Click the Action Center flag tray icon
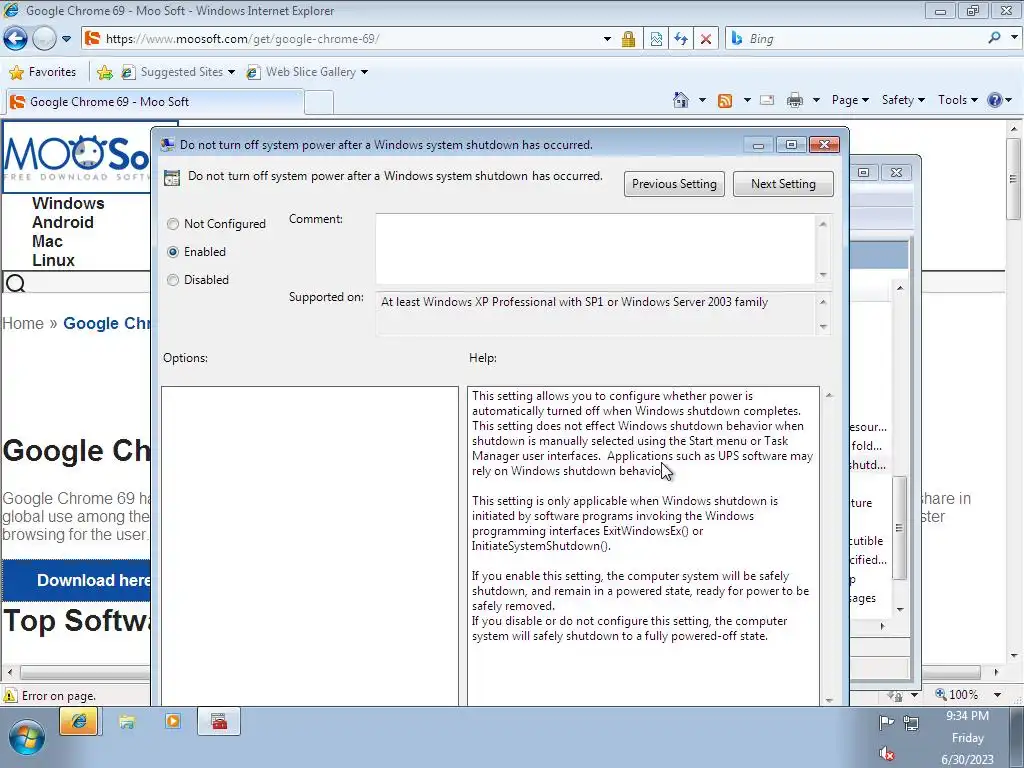Viewport: 1024px width, 768px height. tap(886, 722)
